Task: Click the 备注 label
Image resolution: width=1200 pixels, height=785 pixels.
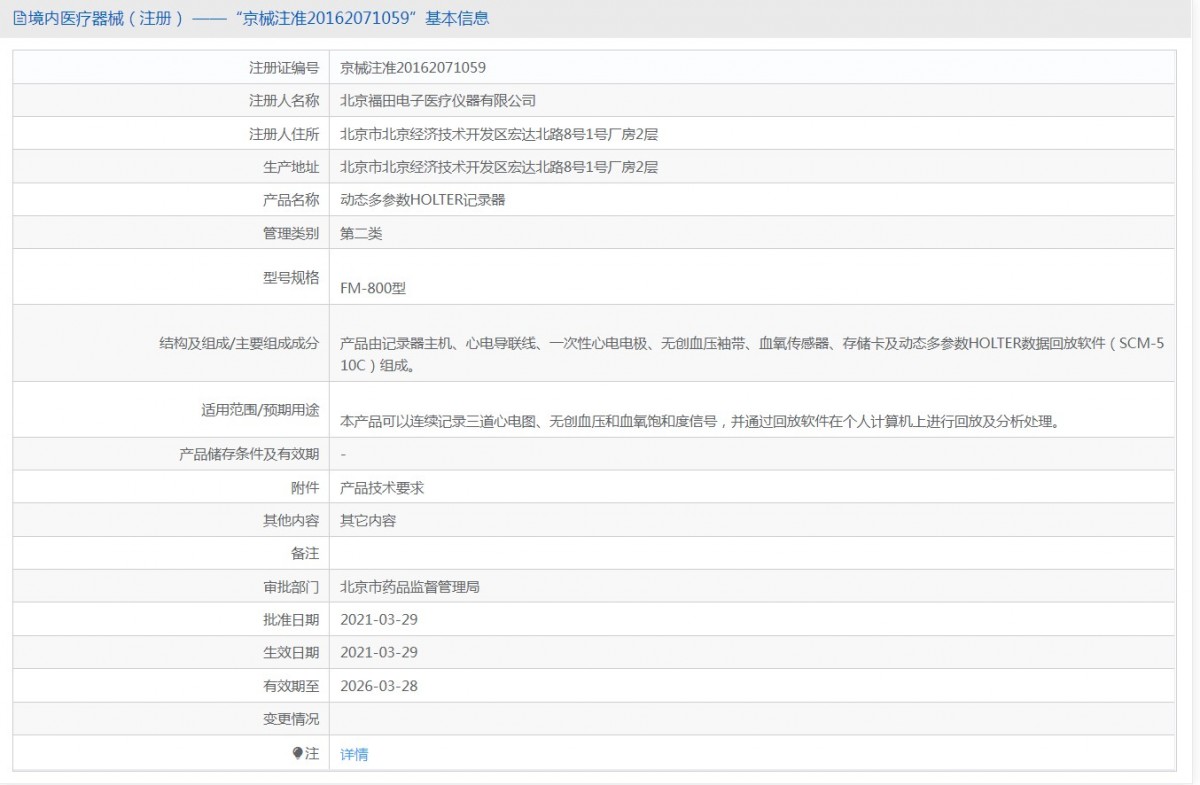Action: pos(305,553)
